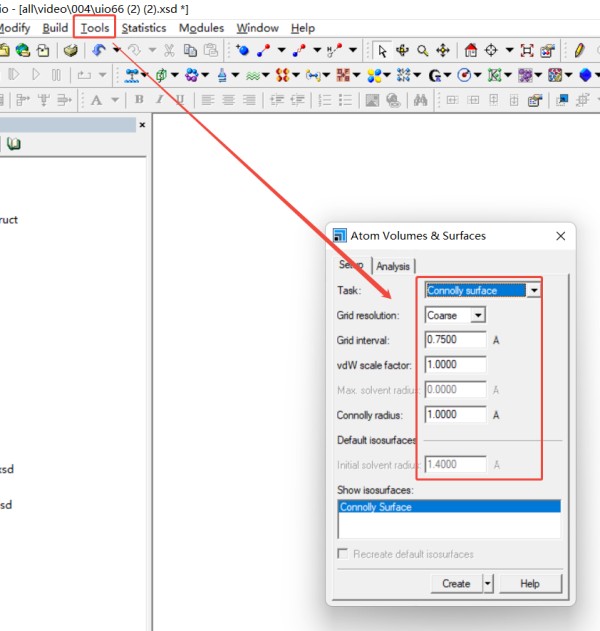Open the Build menu
The width and height of the screenshot is (600, 631).
click(55, 28)
